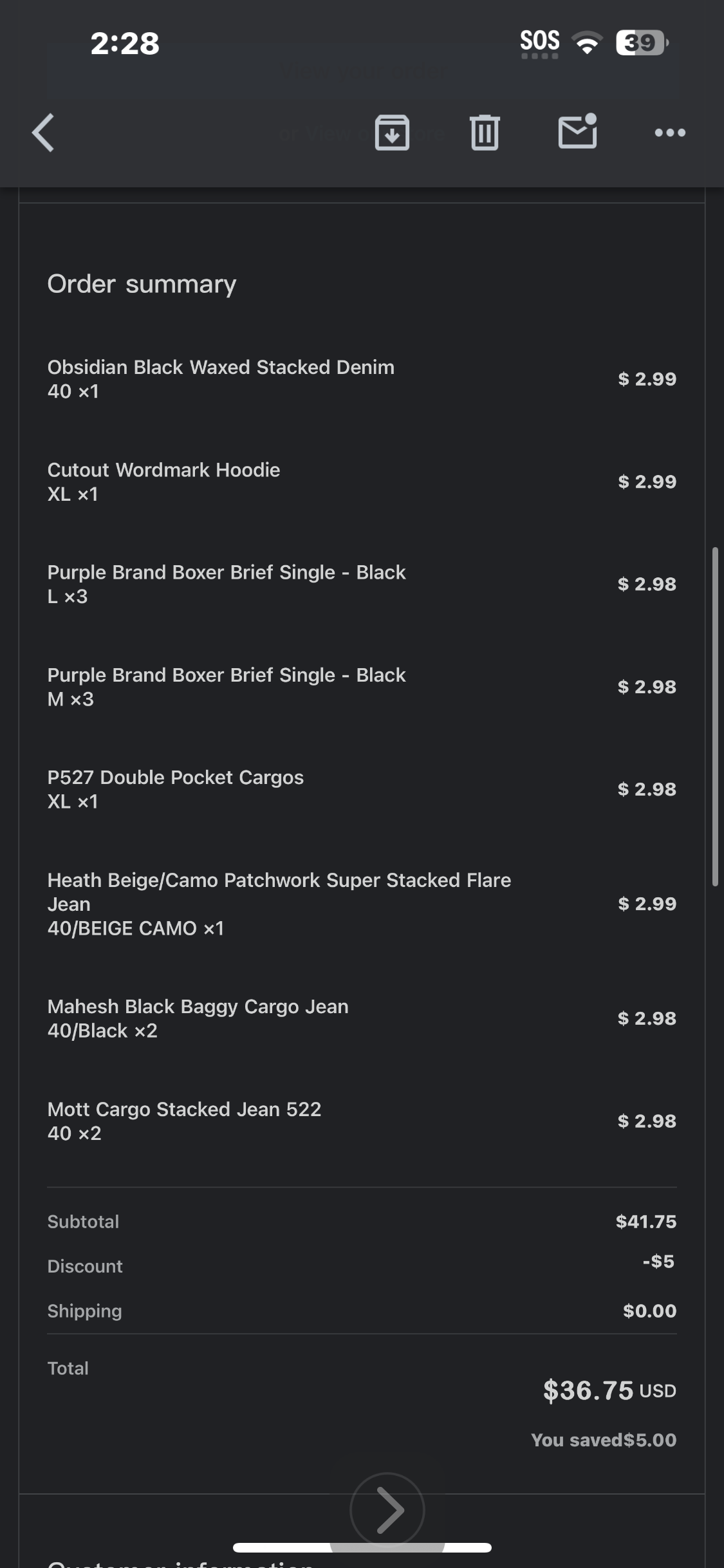Tap the 2:28 clock in status bar
Image resolution: width=724 pixels, height=1568 pixels.
[x=125, y=44]
